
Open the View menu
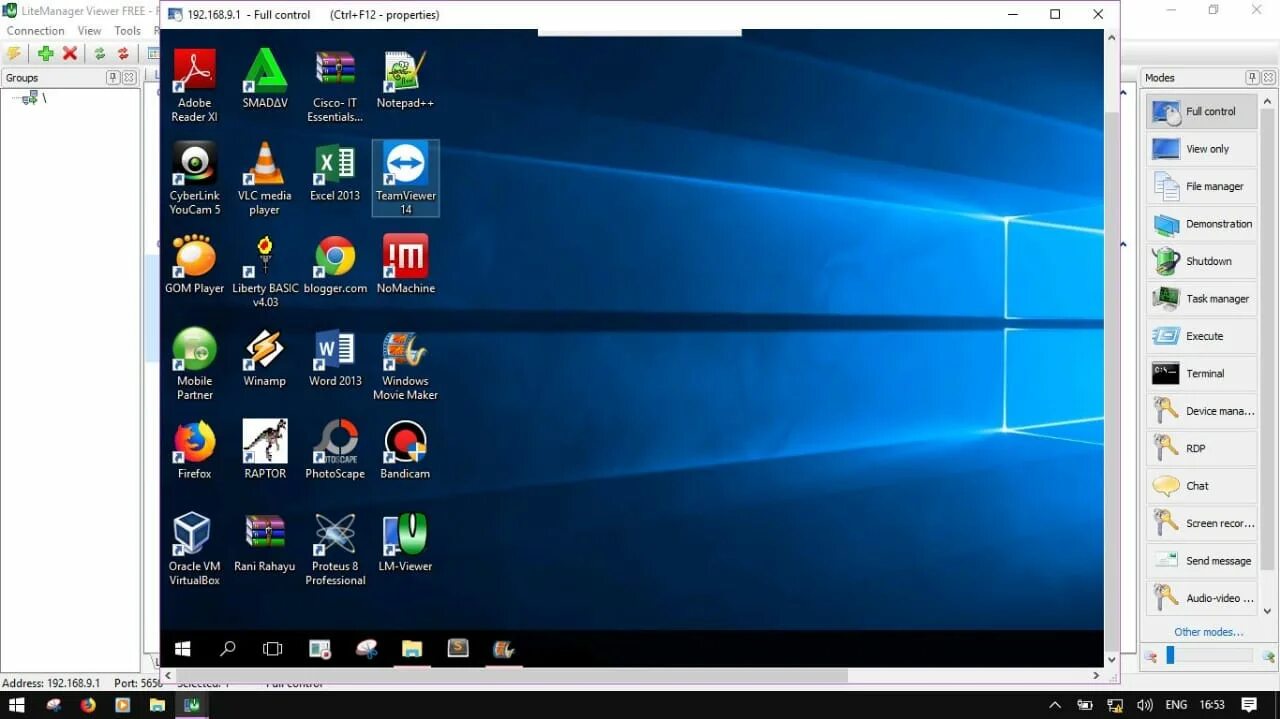tap(90, 31)
